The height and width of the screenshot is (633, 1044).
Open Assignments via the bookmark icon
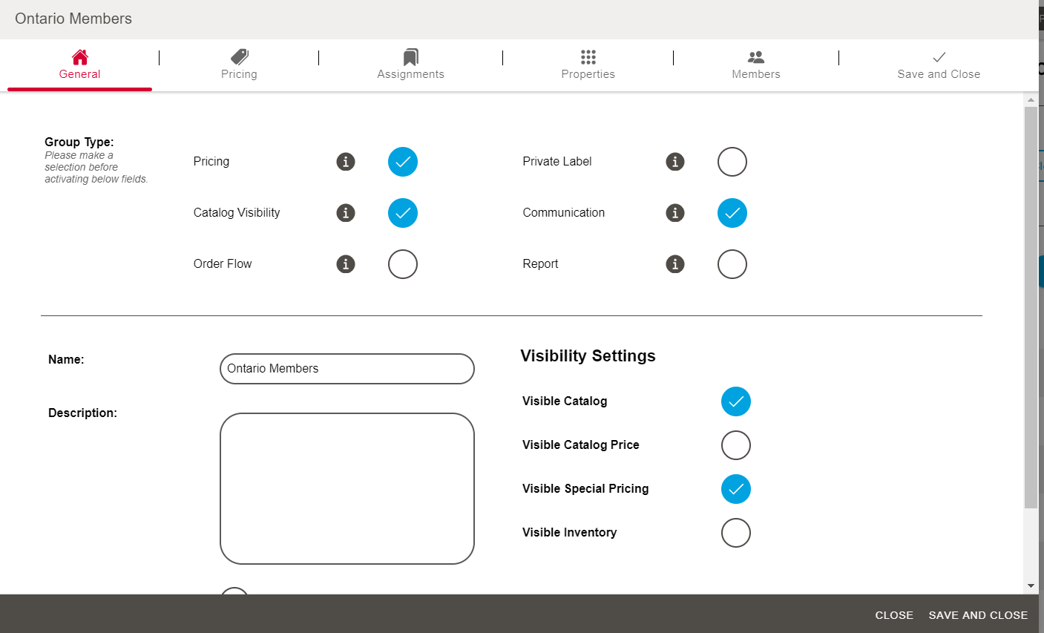pyautogui.click(x=410, y=58)
